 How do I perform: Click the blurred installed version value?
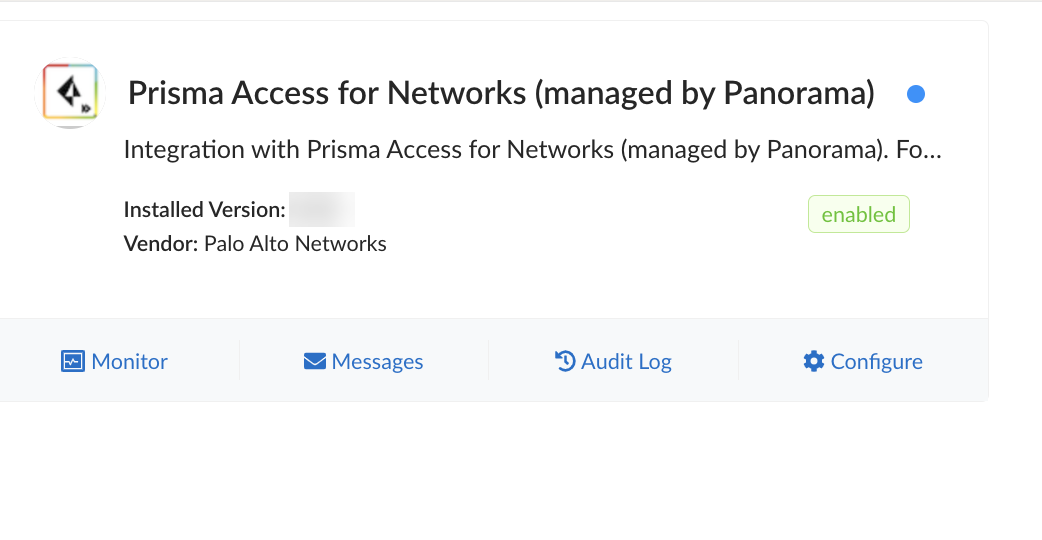pos(322,210)
